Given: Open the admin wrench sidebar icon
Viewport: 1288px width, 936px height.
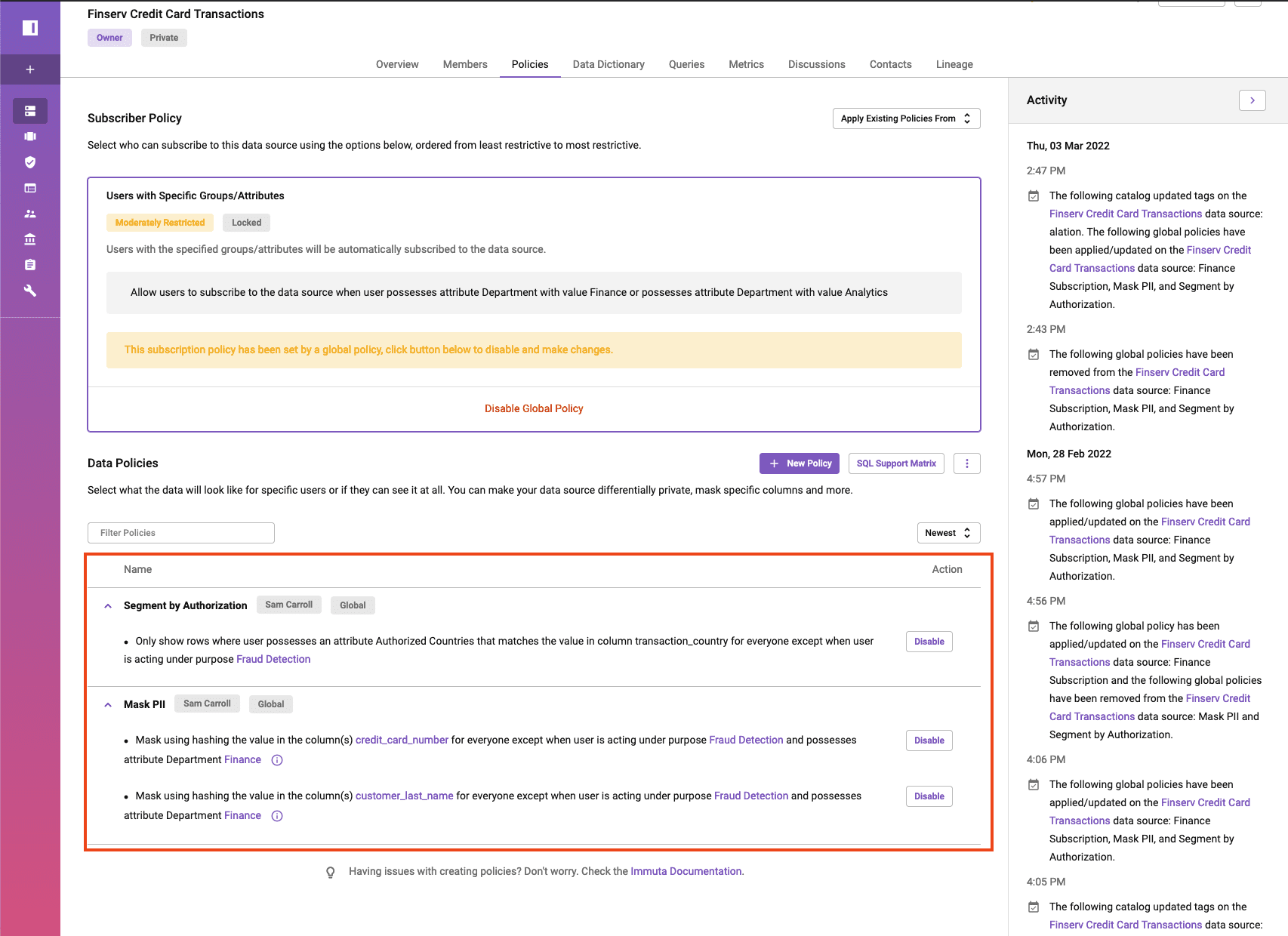Looking at the screenshot, I should pos(30,291).
